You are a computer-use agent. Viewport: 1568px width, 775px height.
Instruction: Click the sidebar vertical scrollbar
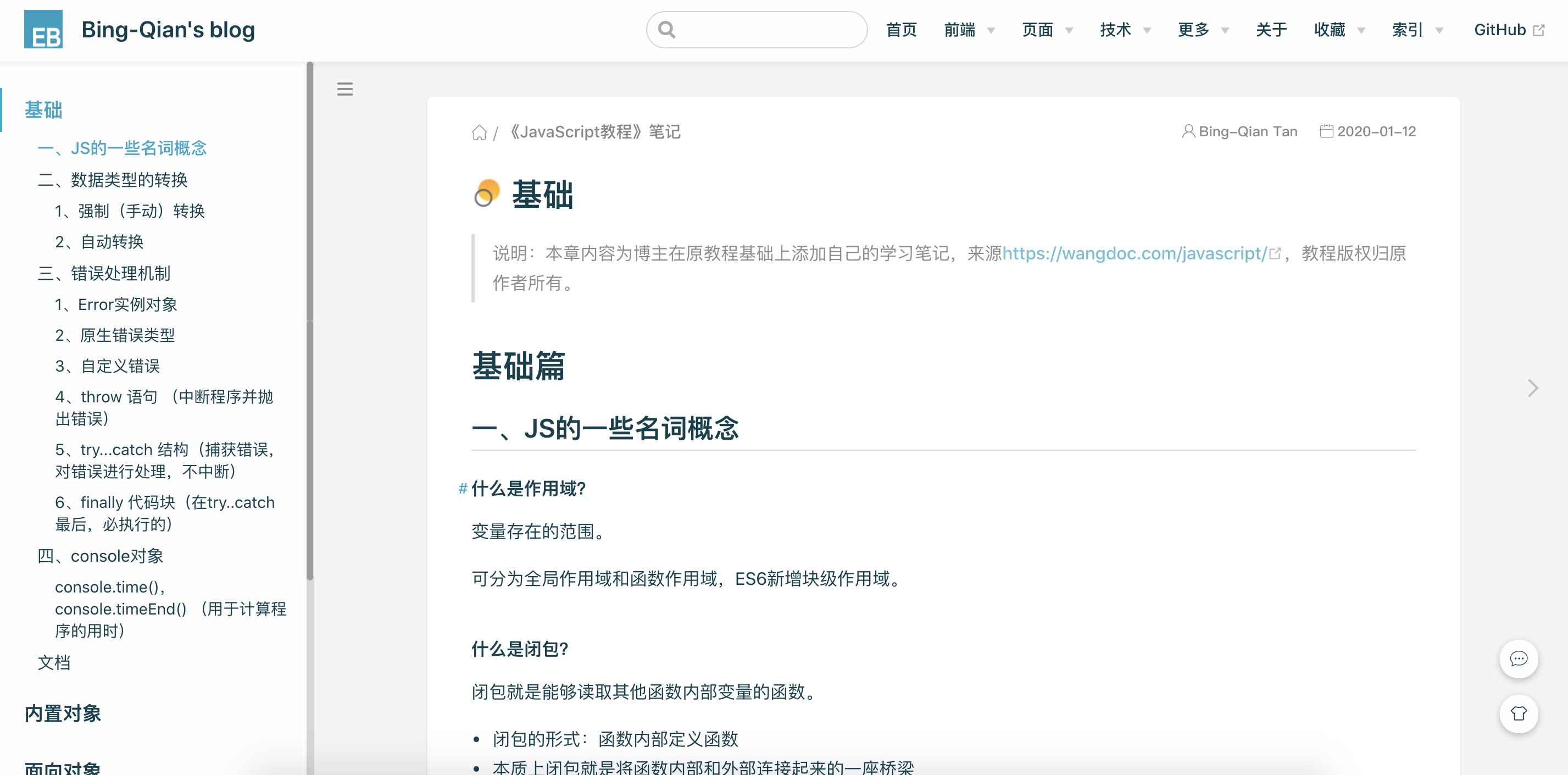(x=310, y=321)
